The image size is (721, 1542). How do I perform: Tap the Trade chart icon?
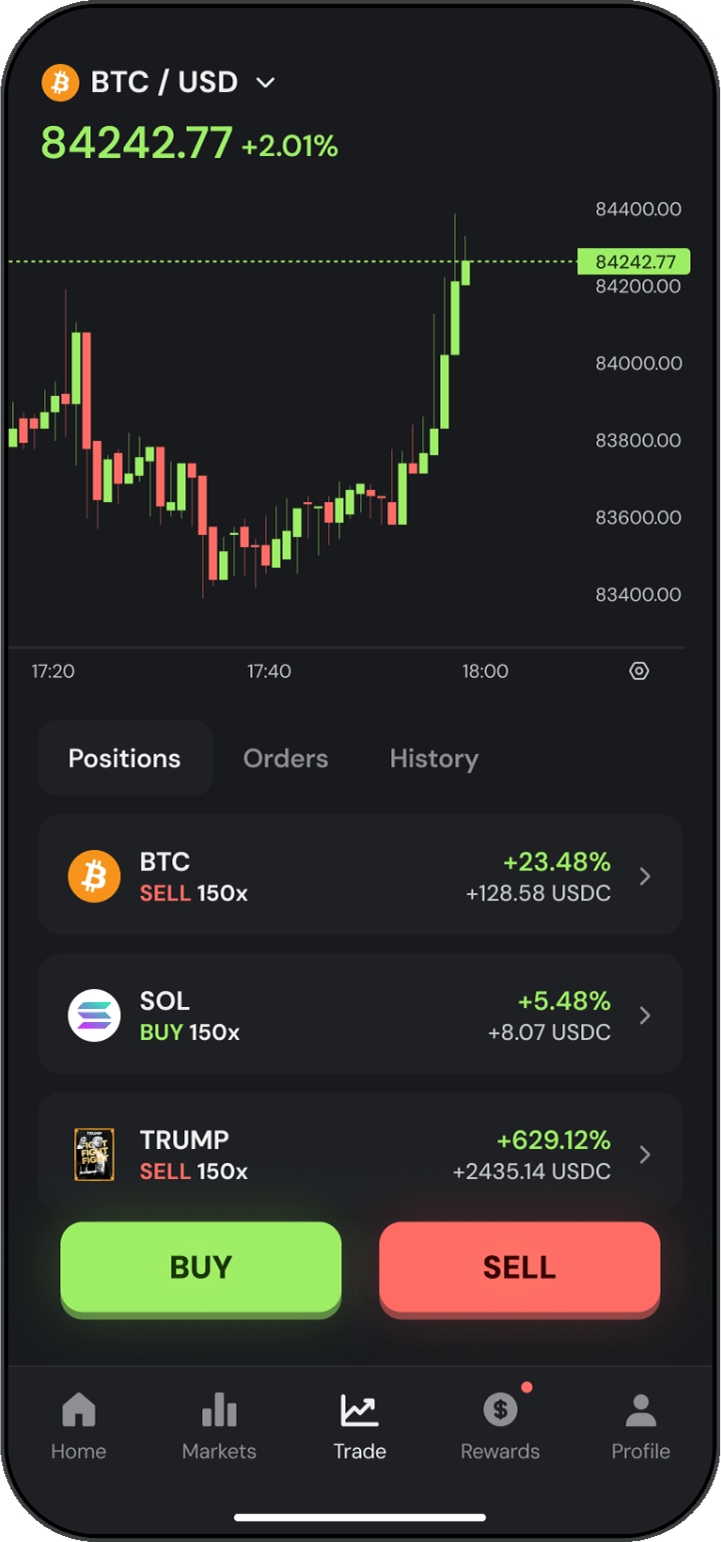pos(359,1411)
